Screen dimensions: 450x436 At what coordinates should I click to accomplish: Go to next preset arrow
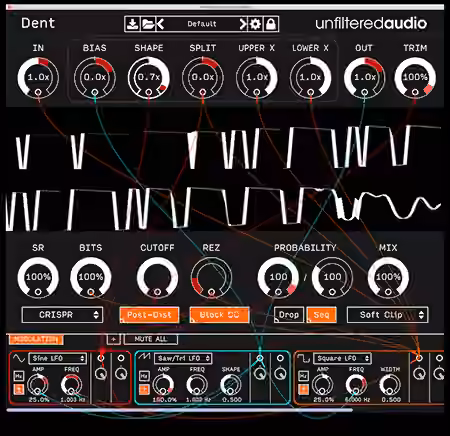[x=243, y=24]
